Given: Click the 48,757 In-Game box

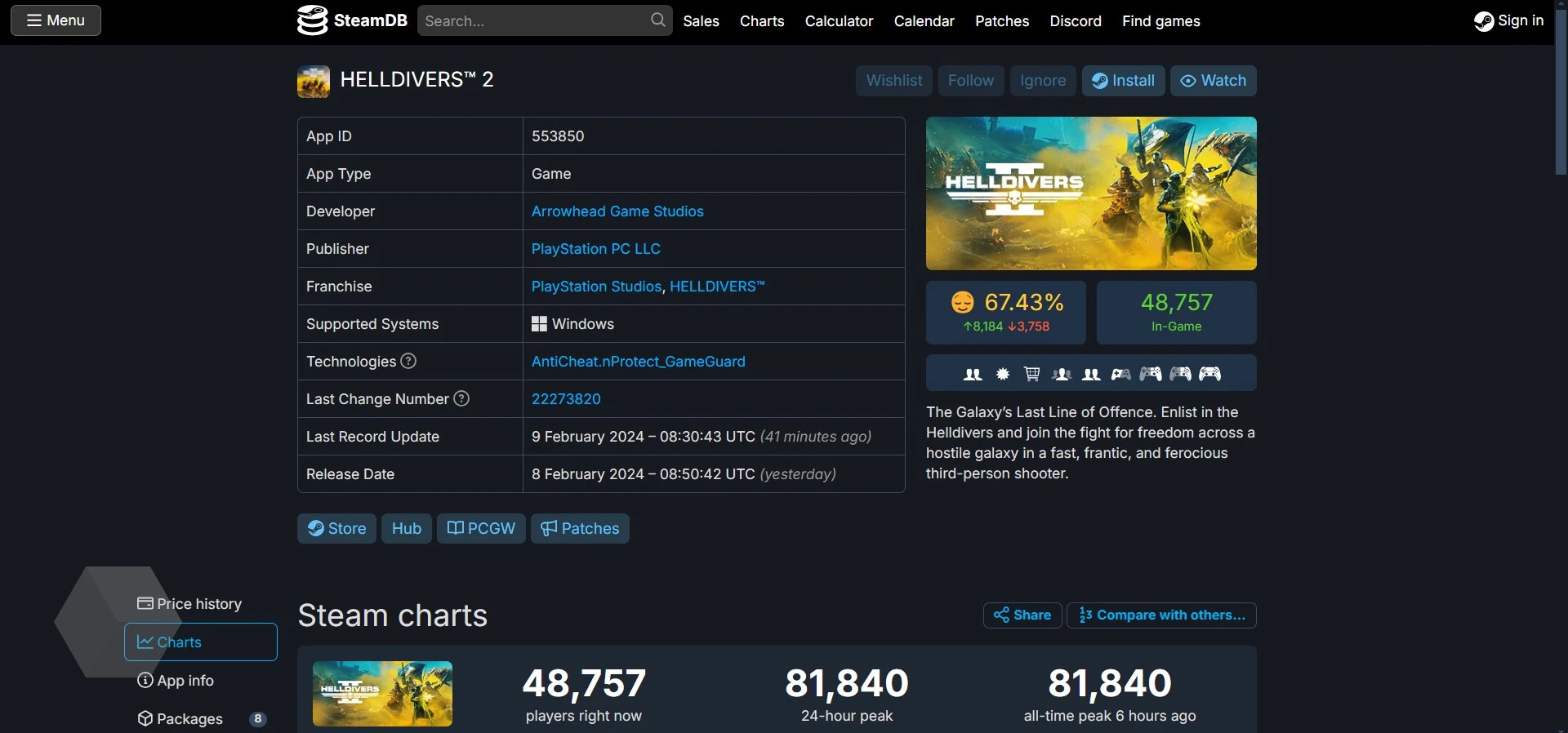Looking at the screenshot, I should [1177, 313].
